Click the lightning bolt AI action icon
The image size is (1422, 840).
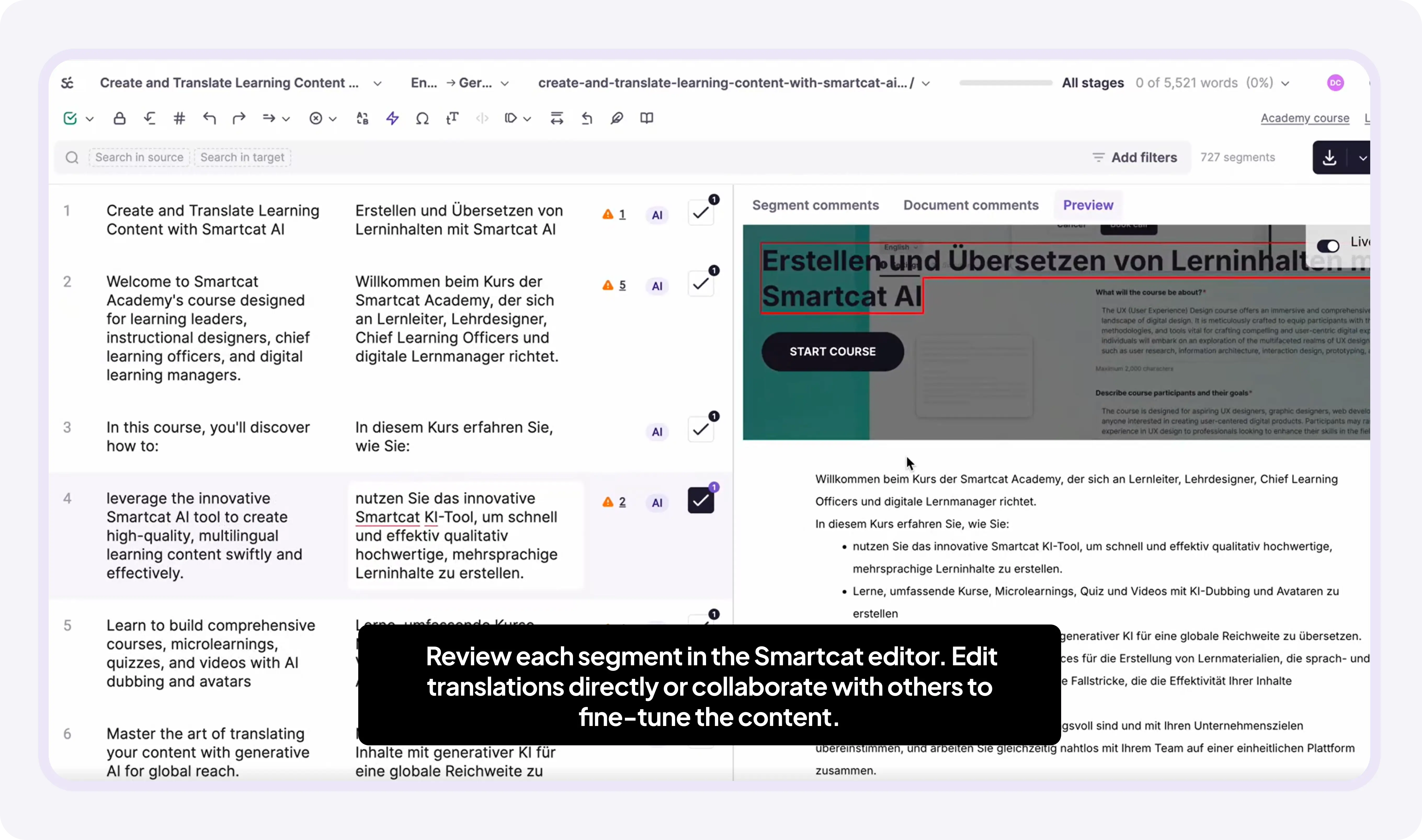pos(392,118)
